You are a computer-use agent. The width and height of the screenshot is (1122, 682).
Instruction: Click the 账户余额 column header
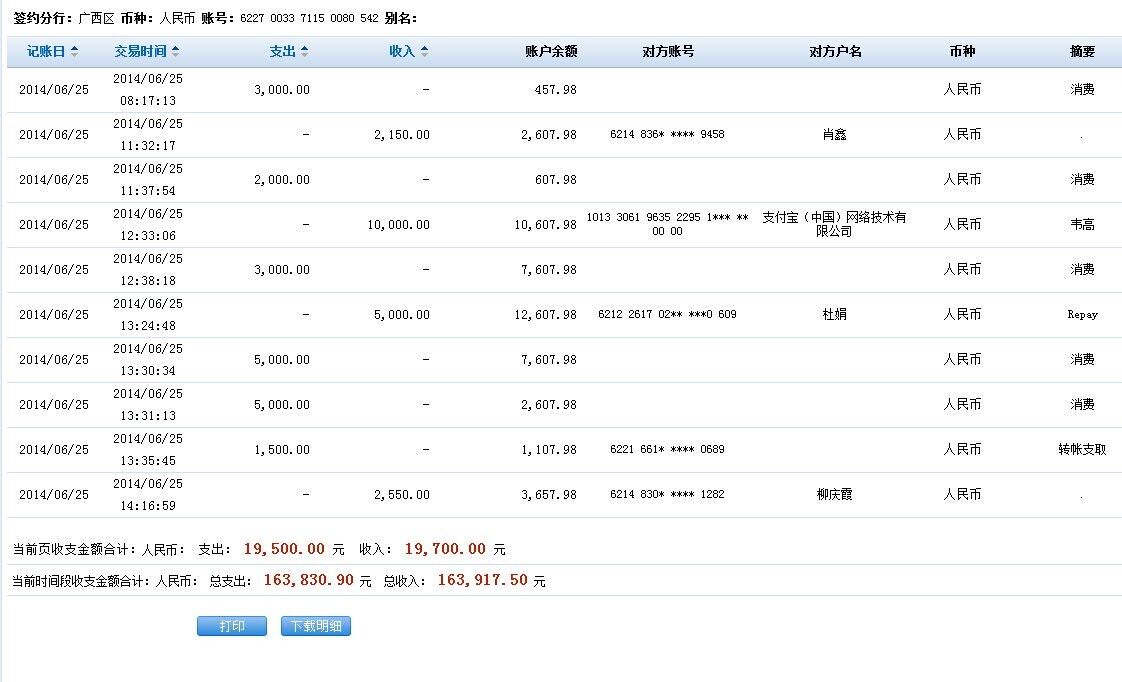pyautogui.click(x=551, y=51)
